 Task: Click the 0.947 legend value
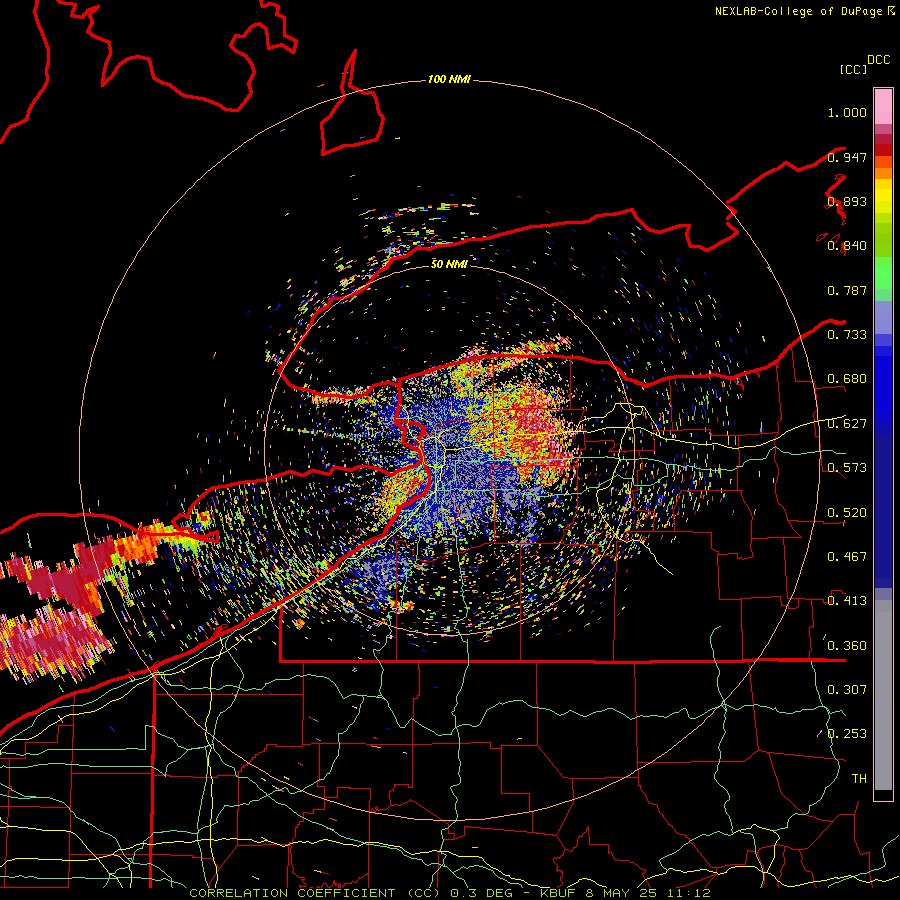847,157
